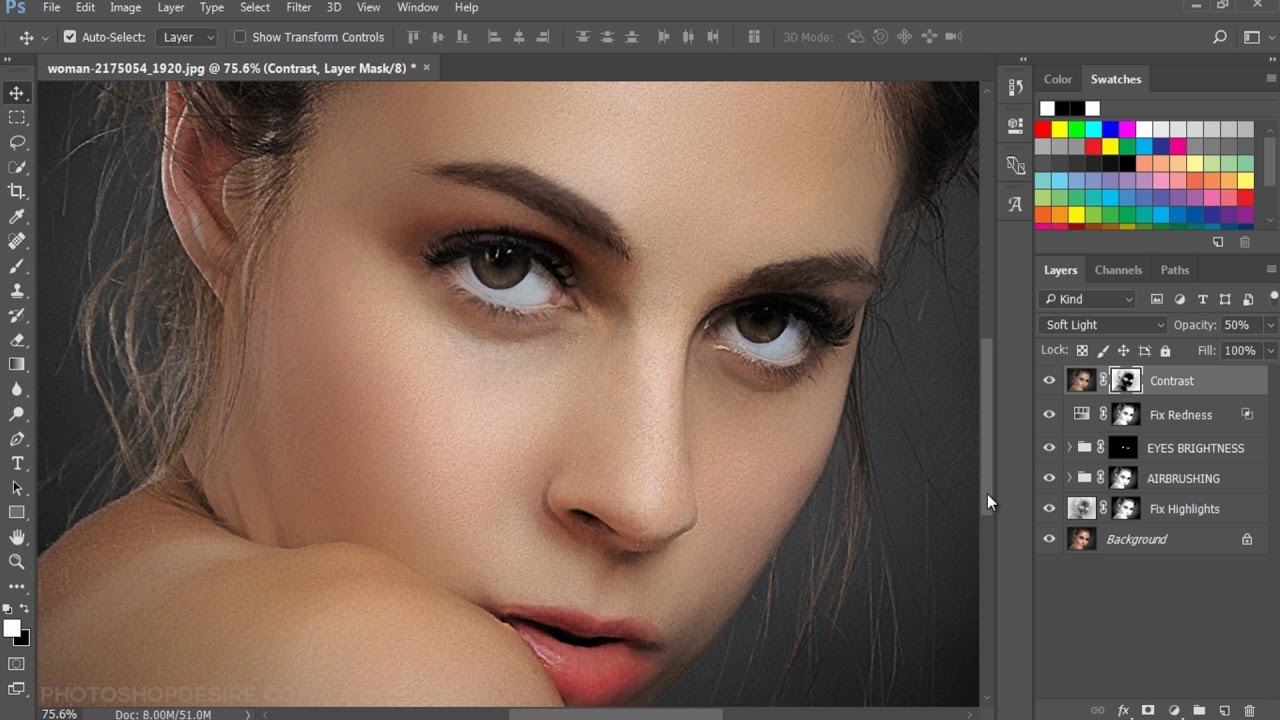1280x720 pixels.
Task: Select the Hand tool
Action: (17, 538)
